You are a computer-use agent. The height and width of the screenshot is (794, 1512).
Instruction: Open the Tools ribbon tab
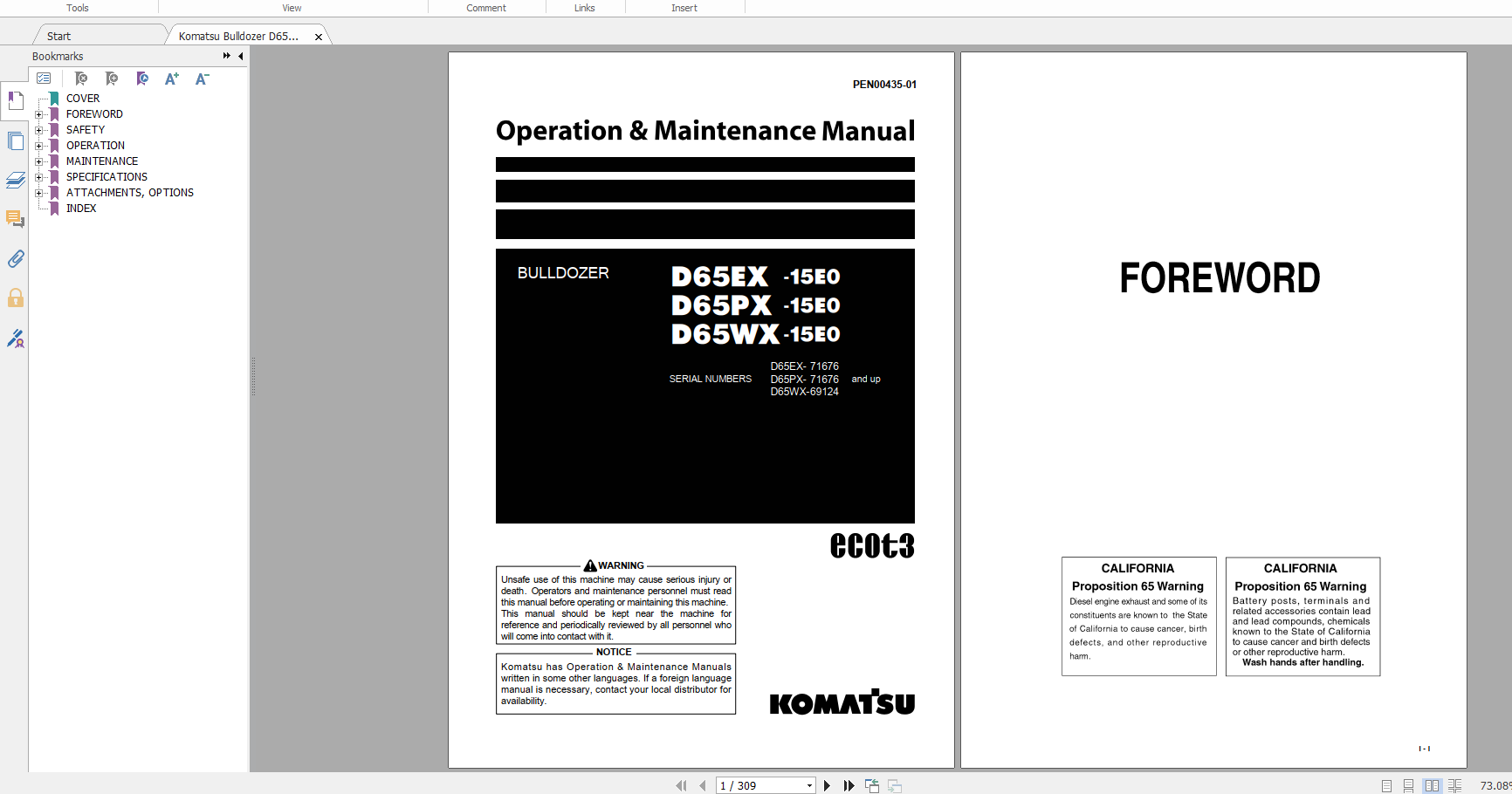[78, 8]
